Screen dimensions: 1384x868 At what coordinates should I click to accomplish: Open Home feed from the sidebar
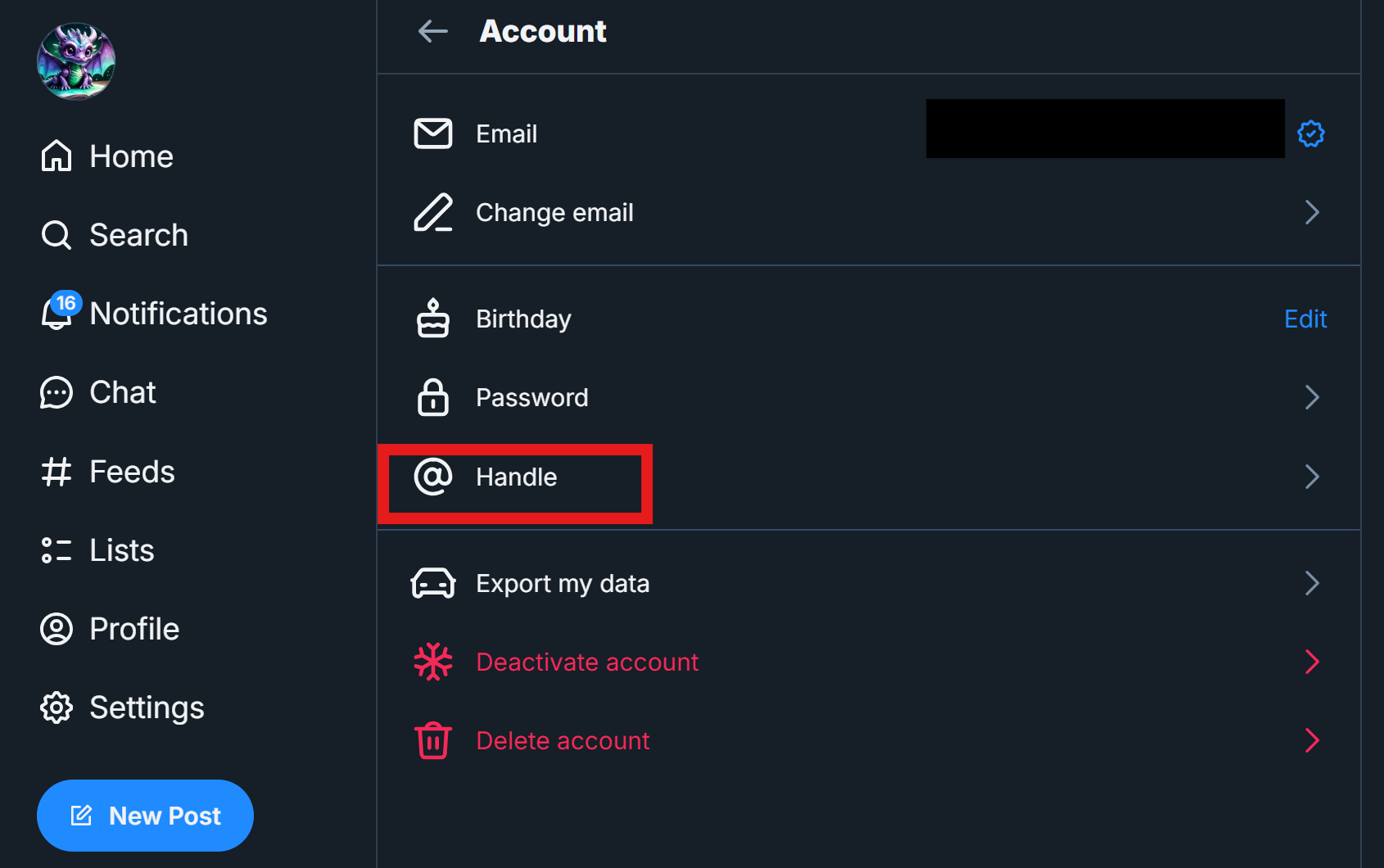(x=131, y=156)
